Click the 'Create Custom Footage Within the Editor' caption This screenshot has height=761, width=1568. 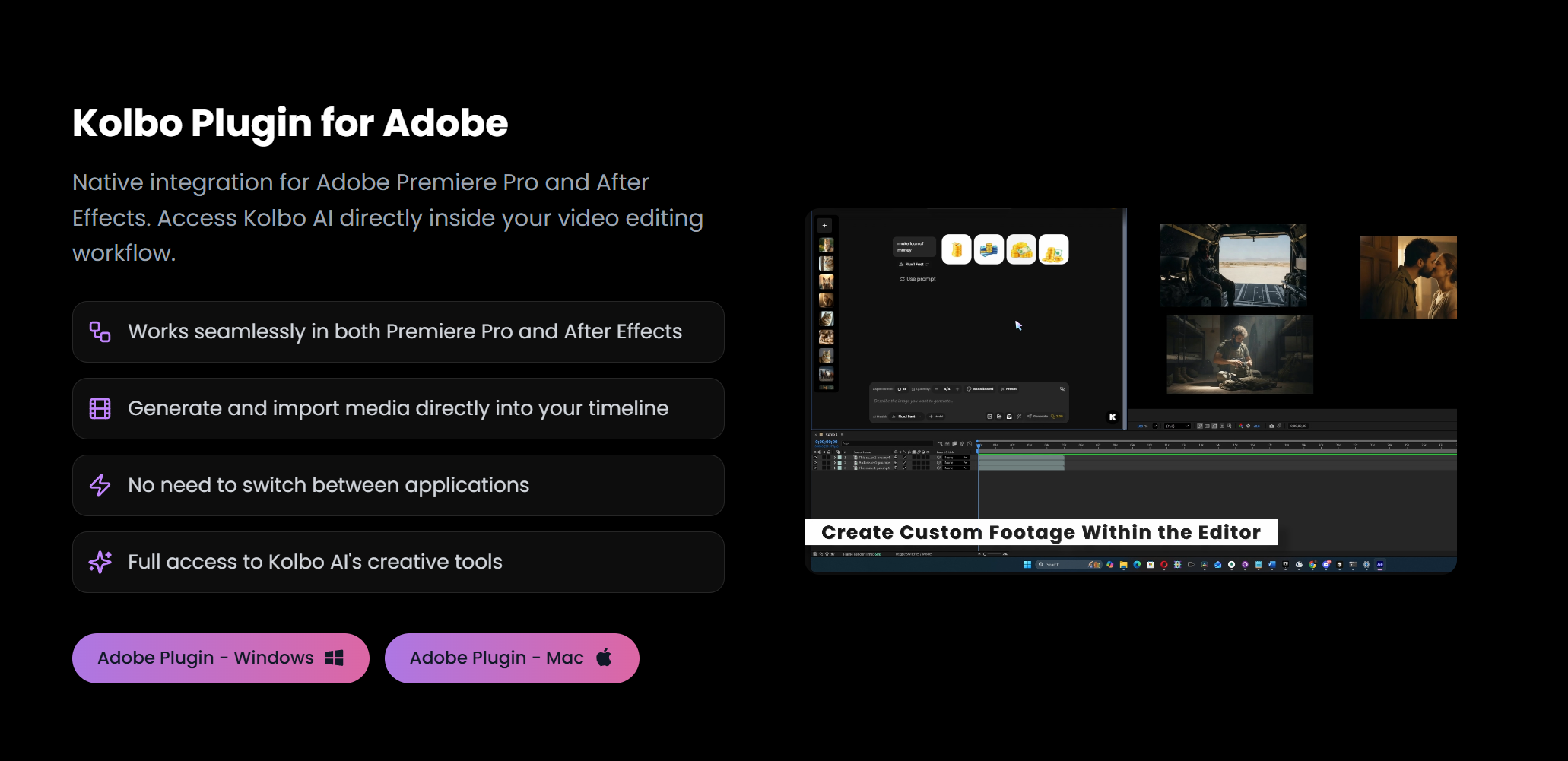pyautogui.click(x=1041, y=532)
